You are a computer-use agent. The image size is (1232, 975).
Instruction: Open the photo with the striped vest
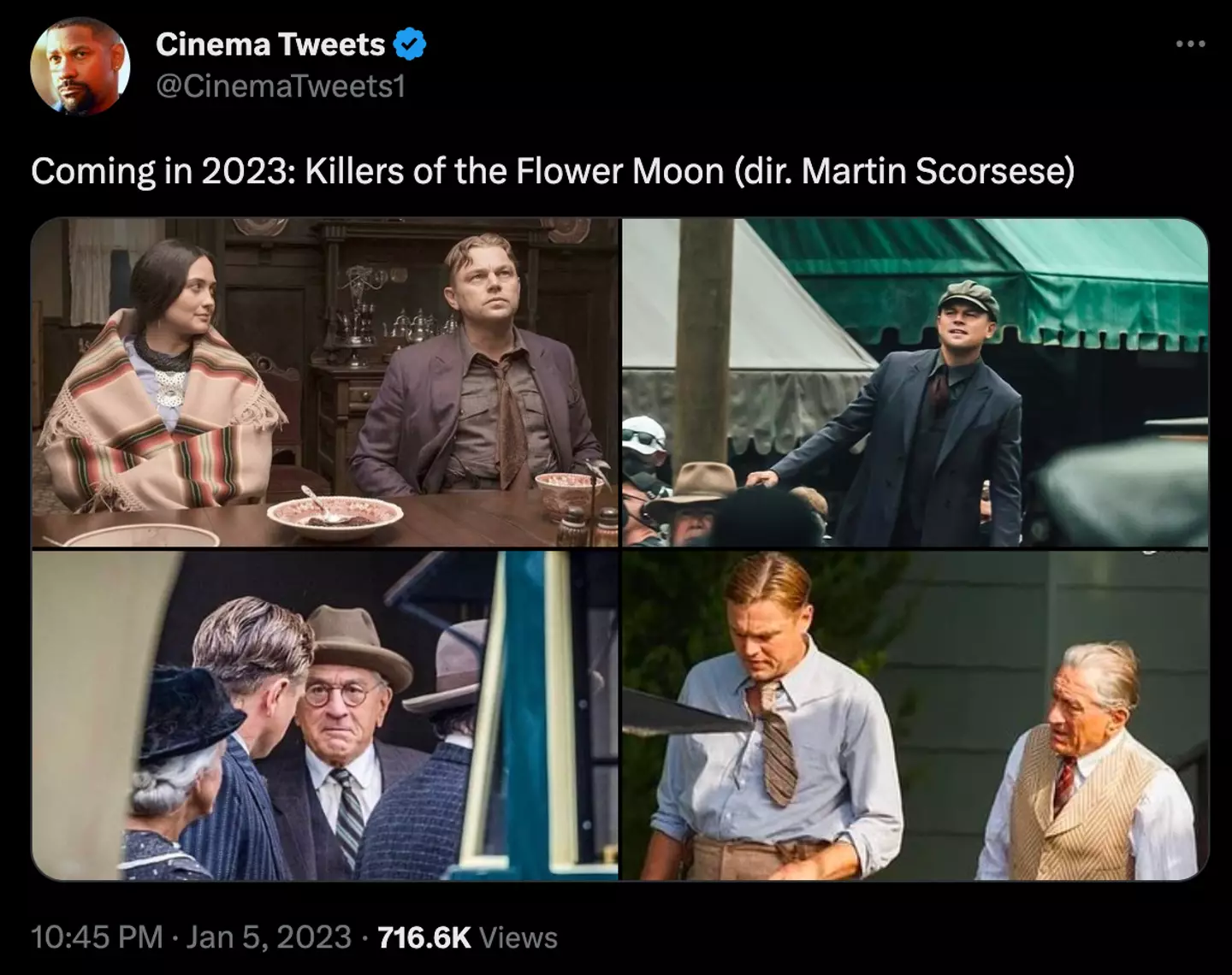915,716
